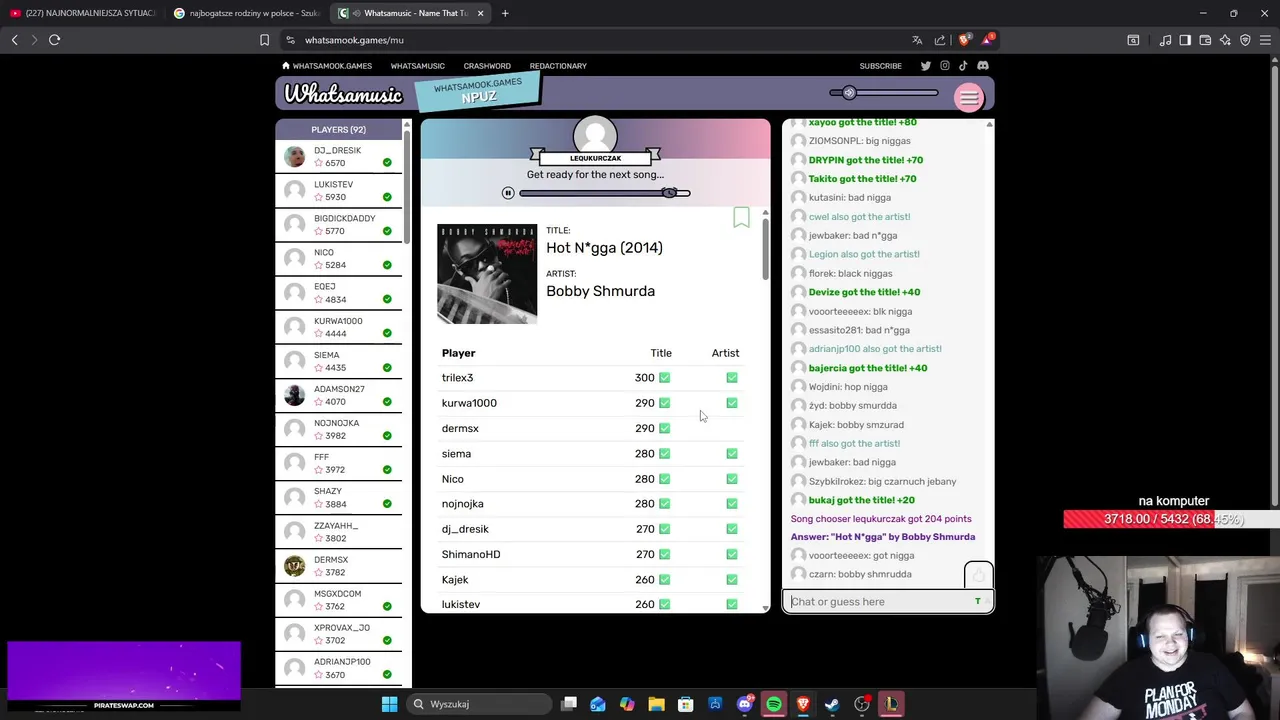Click the Bobby Shmurda album cover
Screen dimensions: 1280x720
coord(487,274)
